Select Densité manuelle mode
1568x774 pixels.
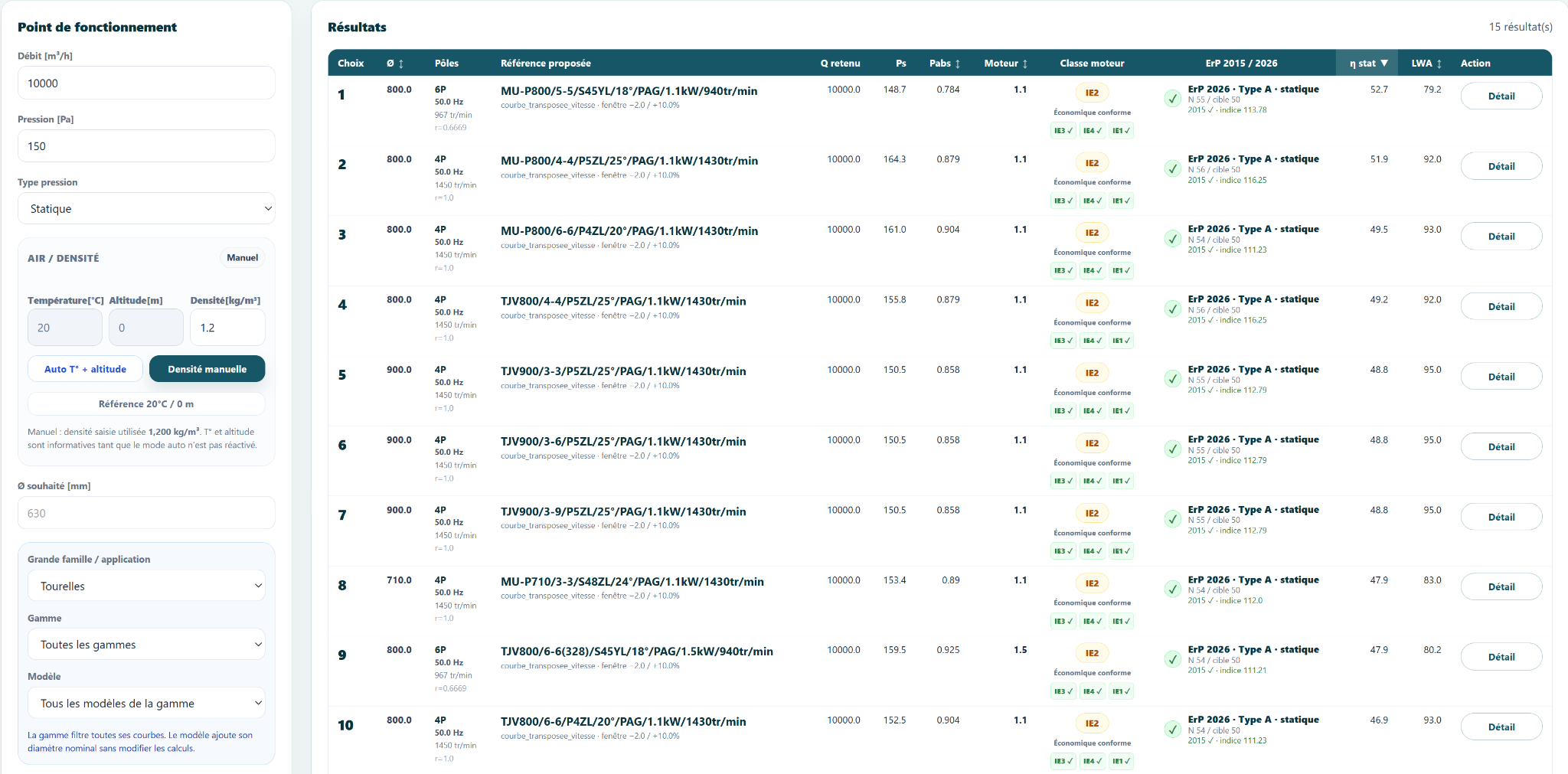tap(207, 369)
